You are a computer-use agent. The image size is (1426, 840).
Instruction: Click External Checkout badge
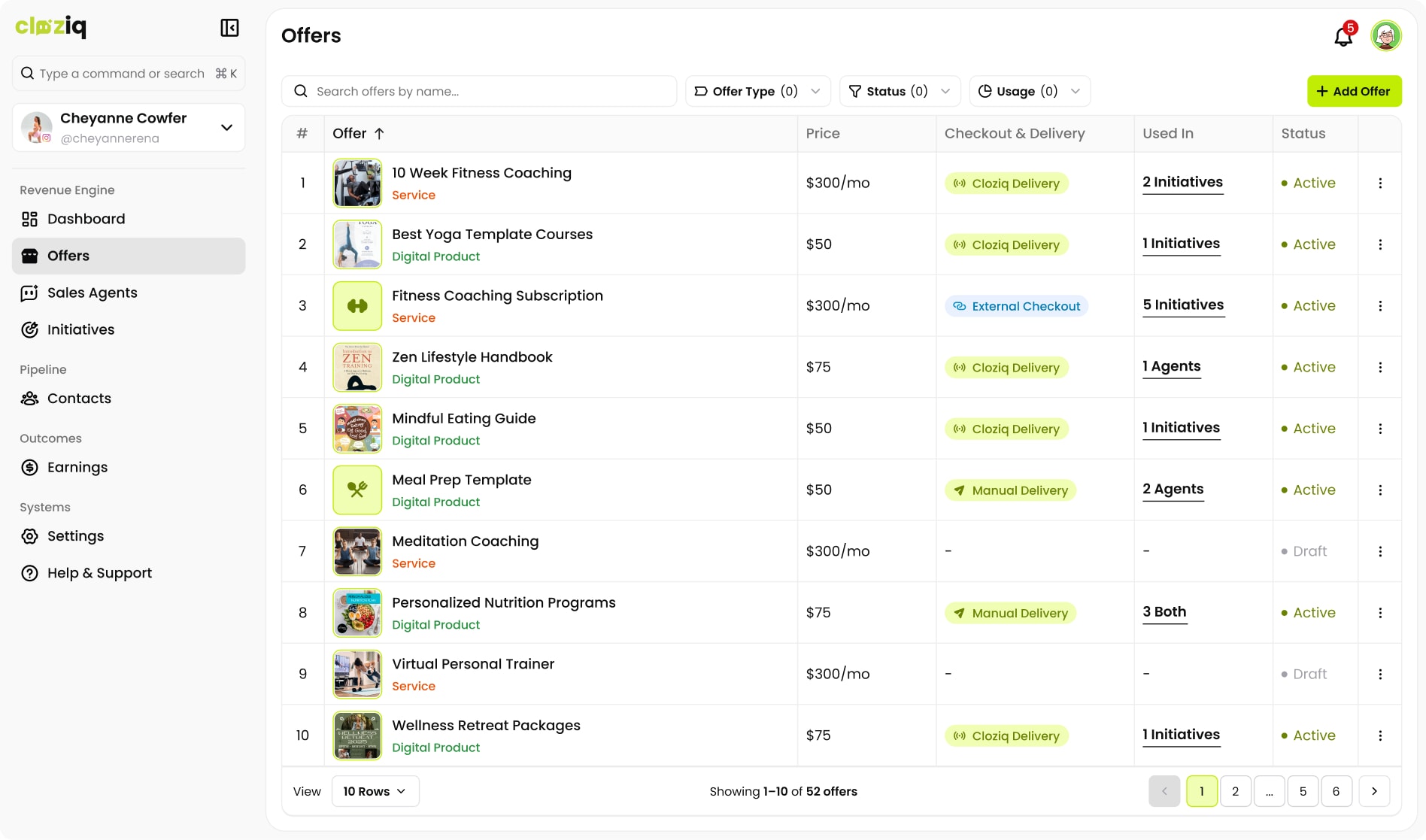pyautogui.click(x=1016, y=306)
